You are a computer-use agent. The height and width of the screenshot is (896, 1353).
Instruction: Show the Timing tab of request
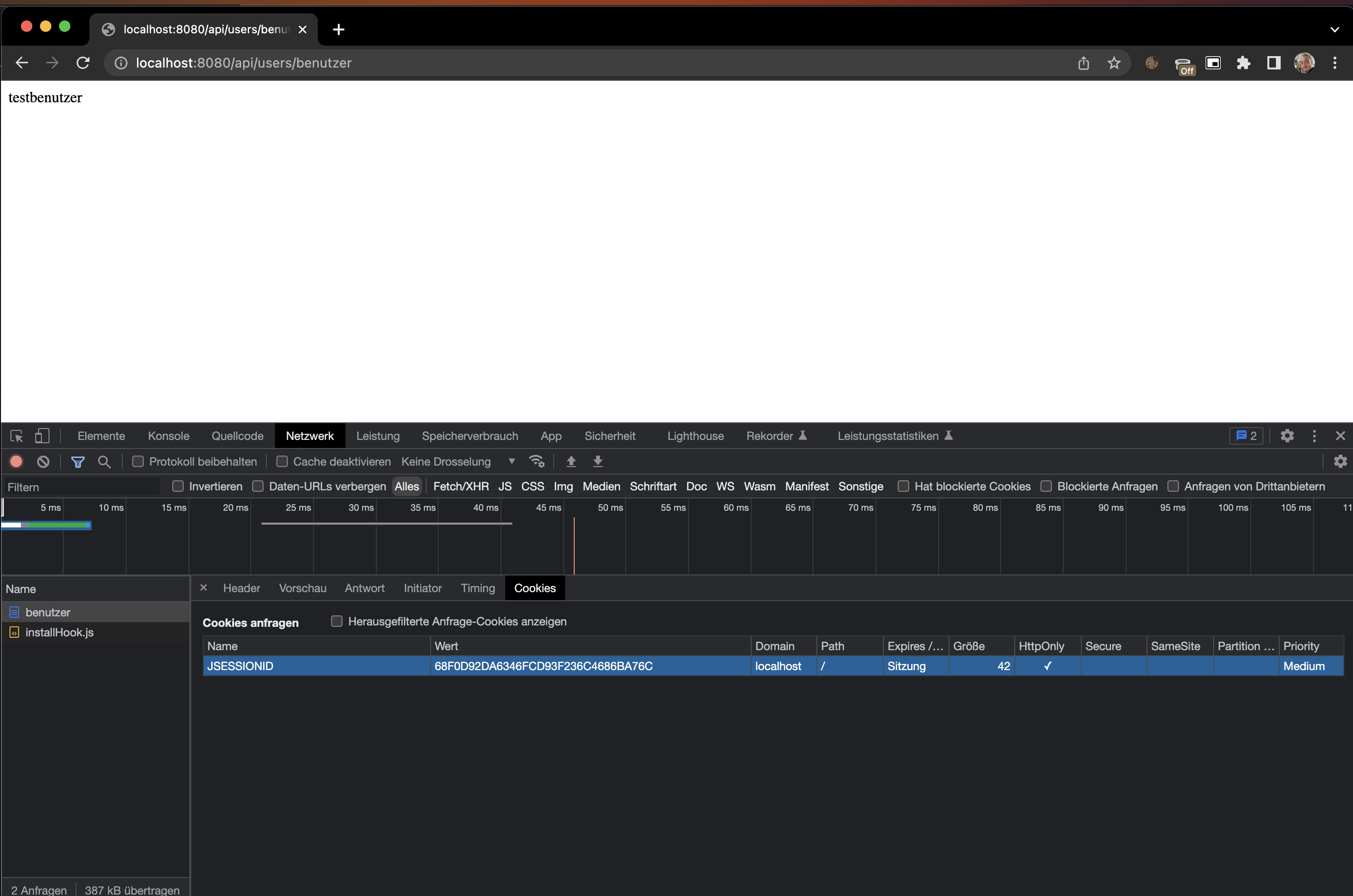(478, 588)
